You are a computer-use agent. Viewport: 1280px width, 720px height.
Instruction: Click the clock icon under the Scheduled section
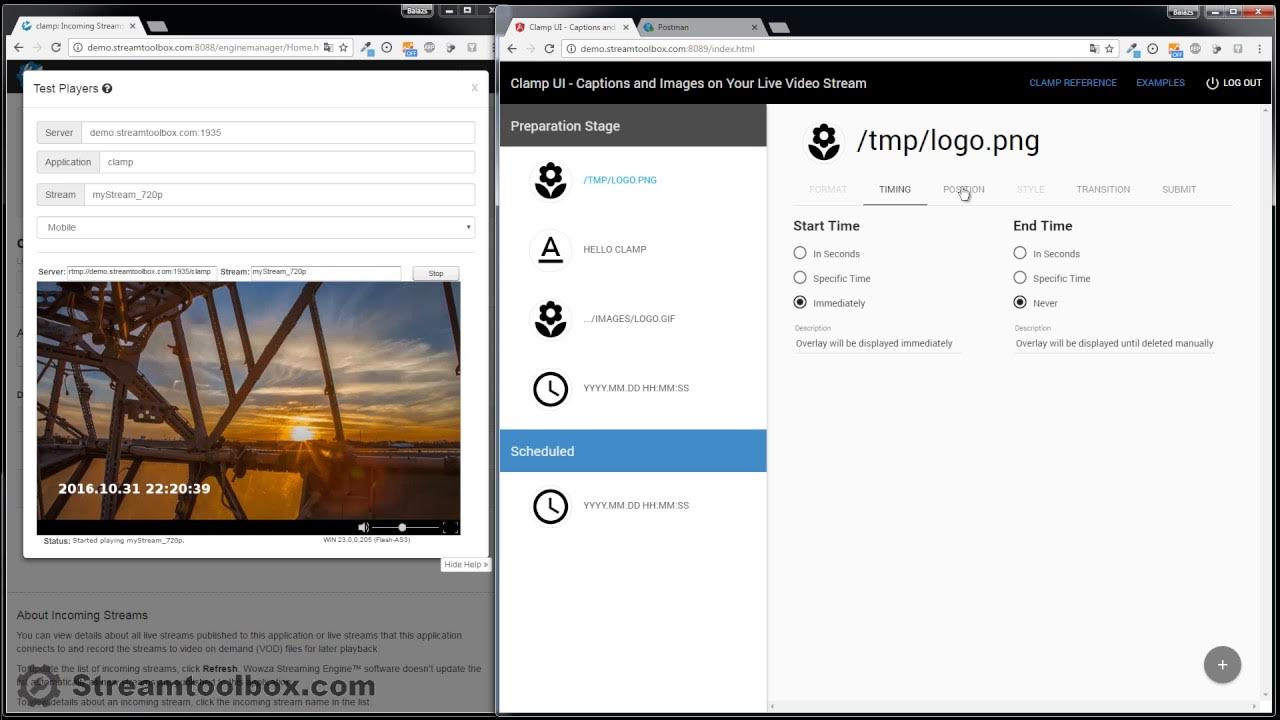tap(550, 506)
